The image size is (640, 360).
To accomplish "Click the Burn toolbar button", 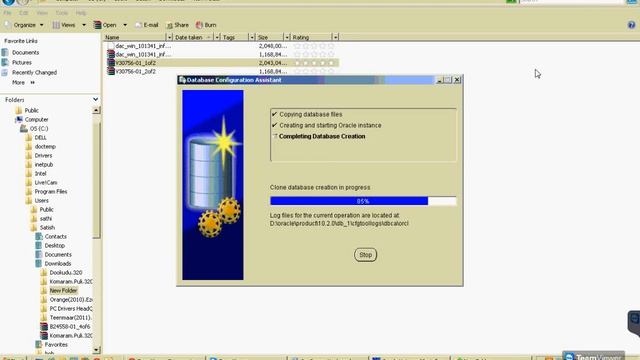I will pos(206,25).
